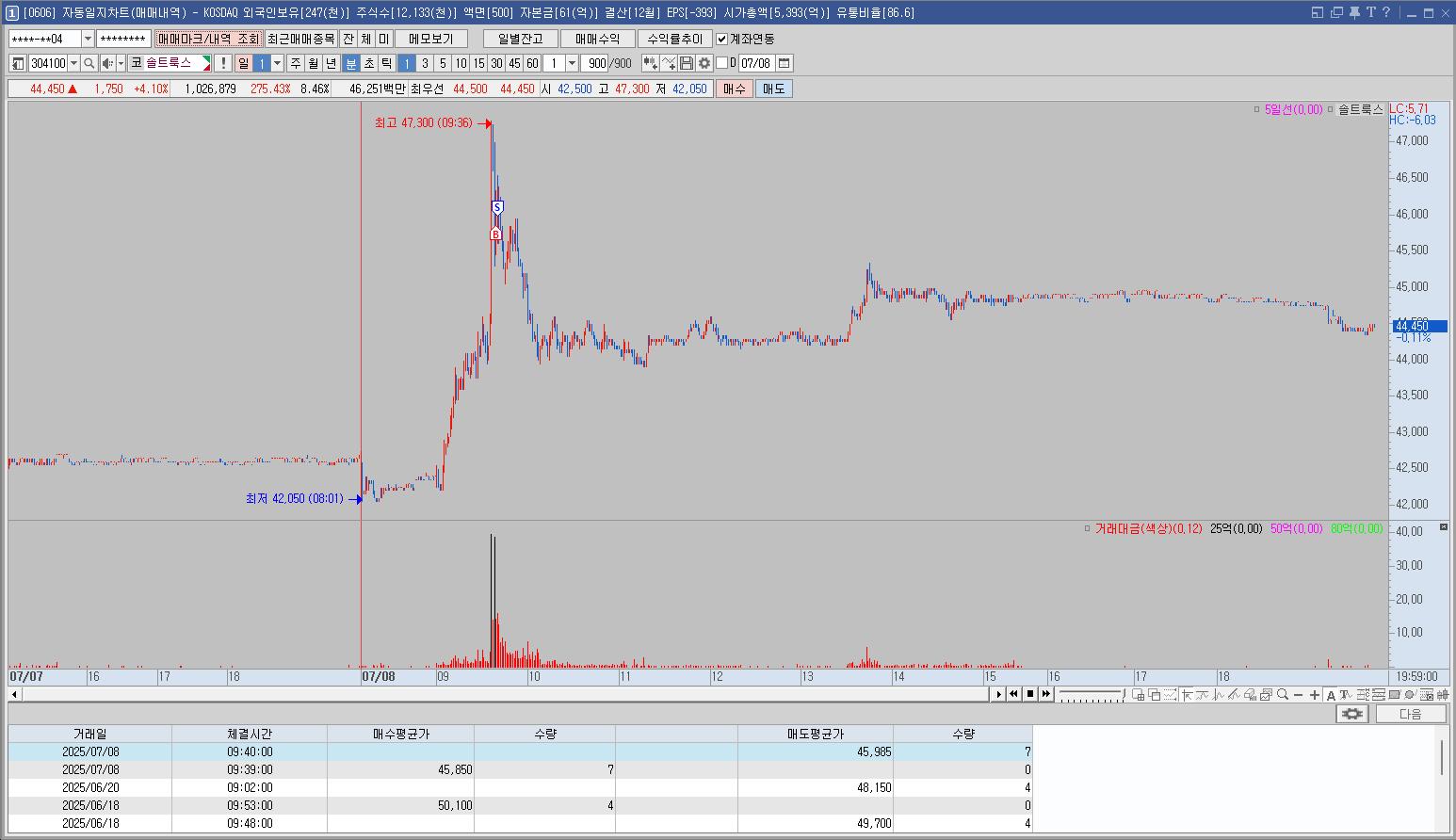Click the date input field 07/08
Screen dimensions: 1456x840
tap(756, 63)
